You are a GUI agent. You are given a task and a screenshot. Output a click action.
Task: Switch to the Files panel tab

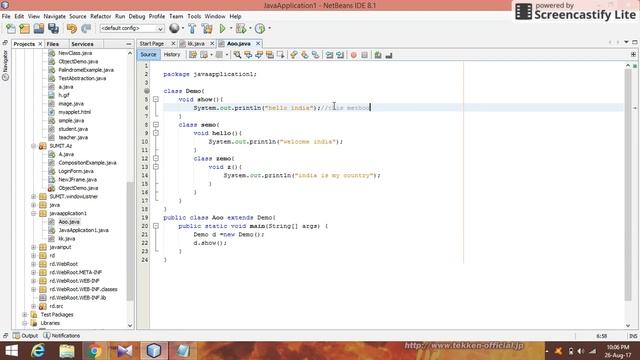pyautogui.click(x=53, y=44)
